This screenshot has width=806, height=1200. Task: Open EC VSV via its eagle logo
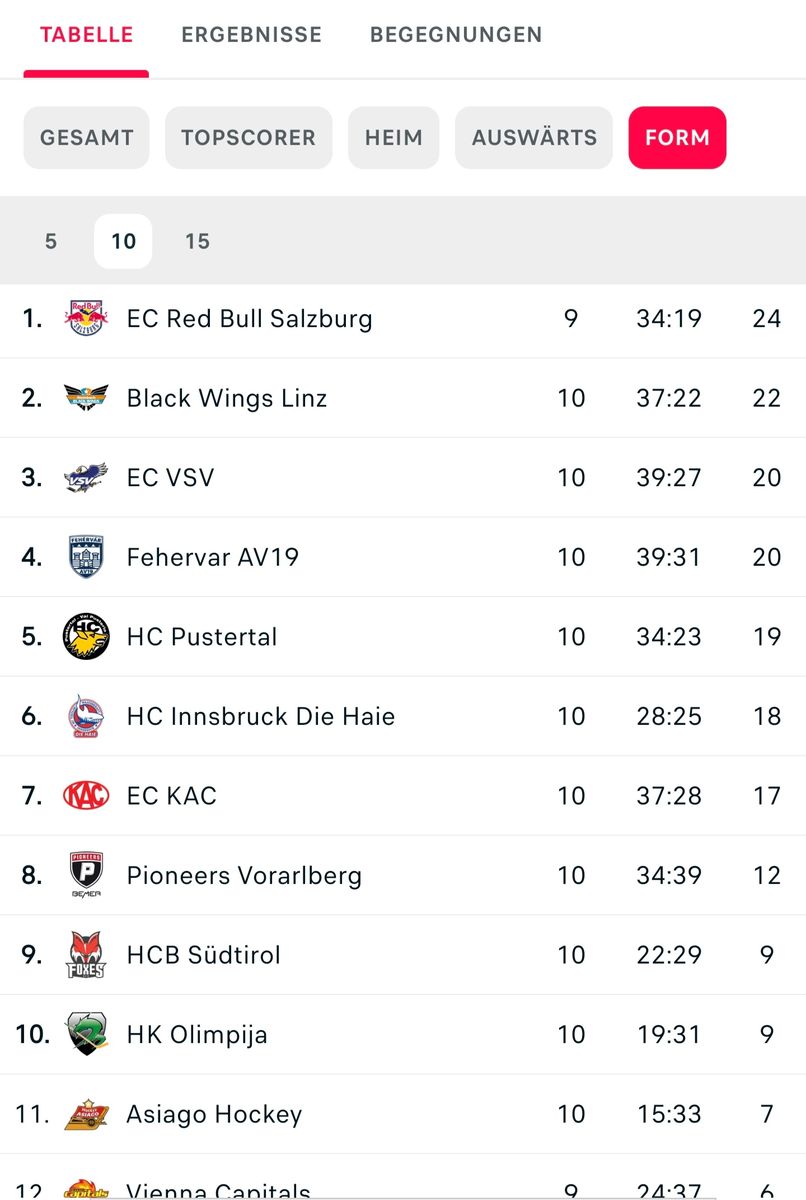[86, 478]
